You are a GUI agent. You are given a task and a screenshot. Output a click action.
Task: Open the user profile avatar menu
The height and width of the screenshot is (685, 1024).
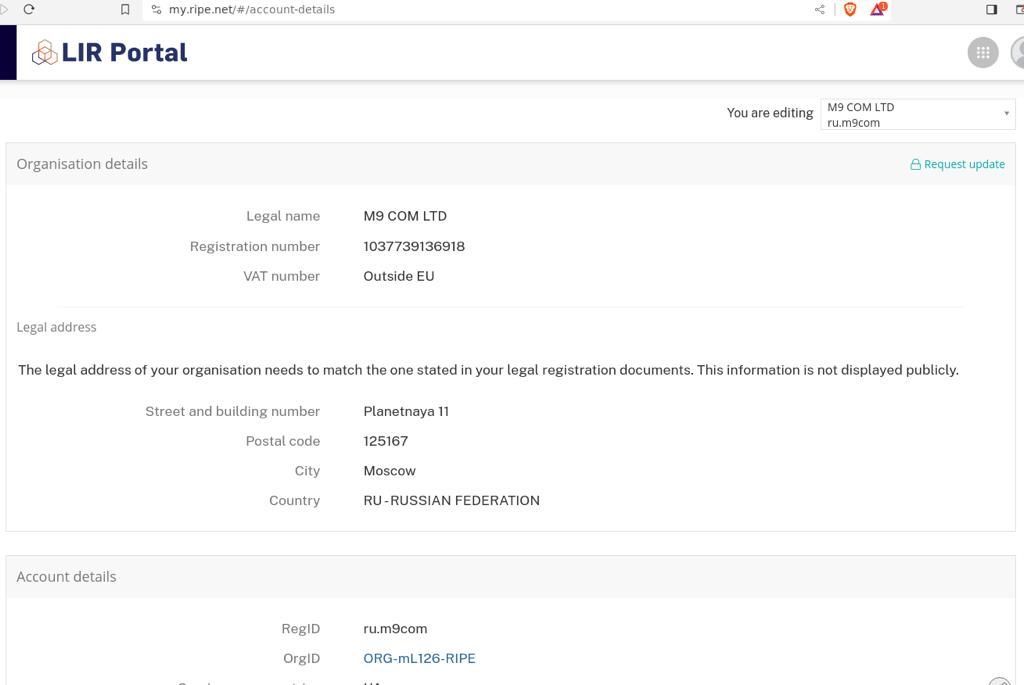(1018, 53)
